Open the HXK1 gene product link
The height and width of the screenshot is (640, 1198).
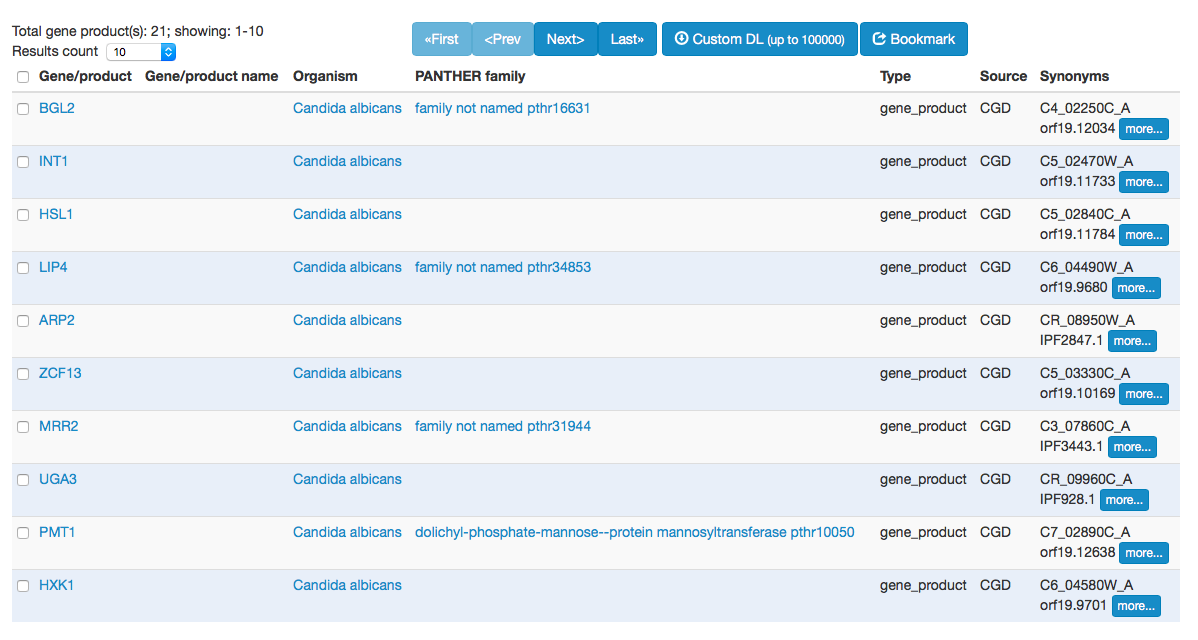point(57,585)
